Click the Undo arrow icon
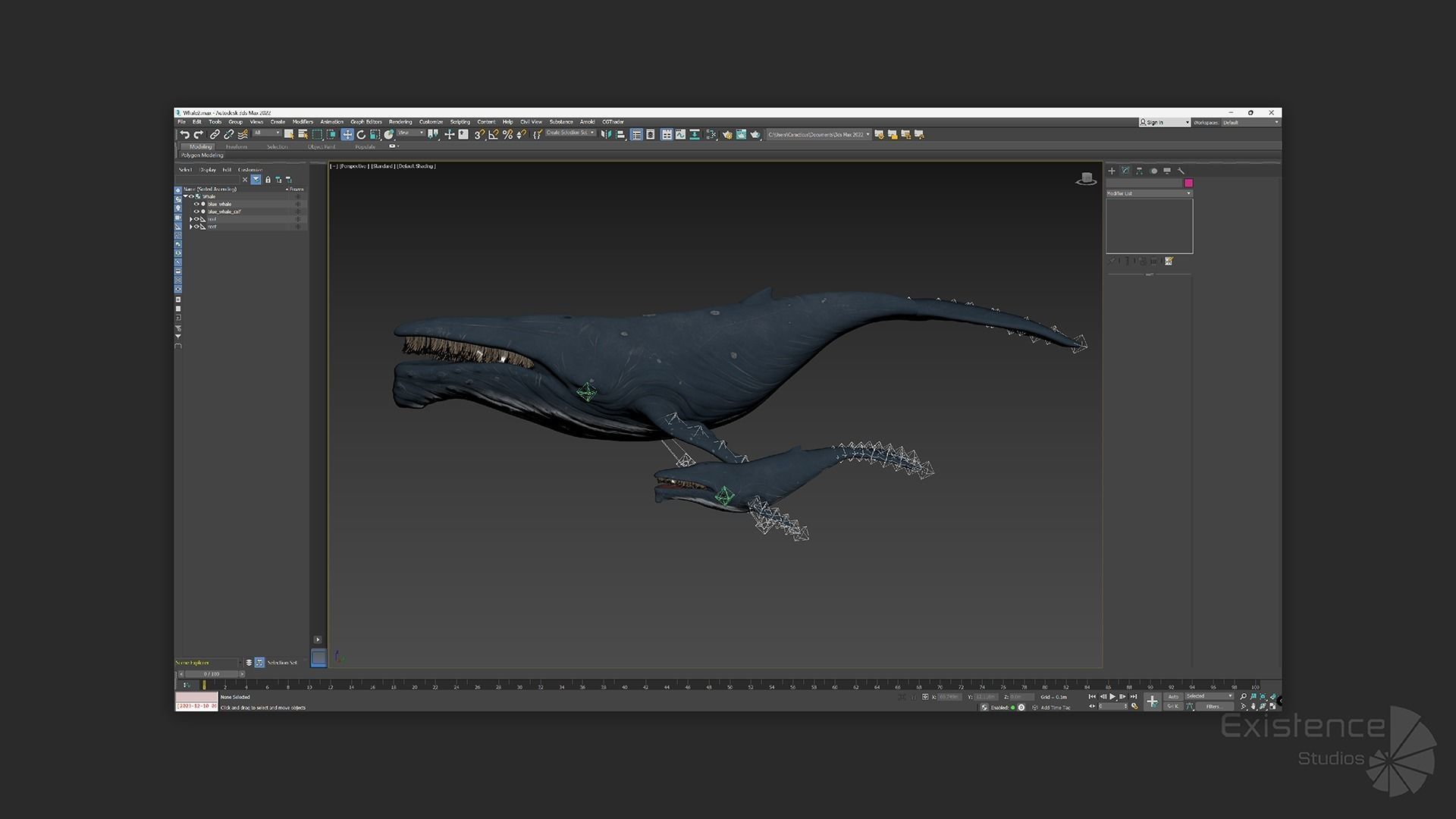The height and width of the screenshot is (819, 1456). click(x=185, y=134)
